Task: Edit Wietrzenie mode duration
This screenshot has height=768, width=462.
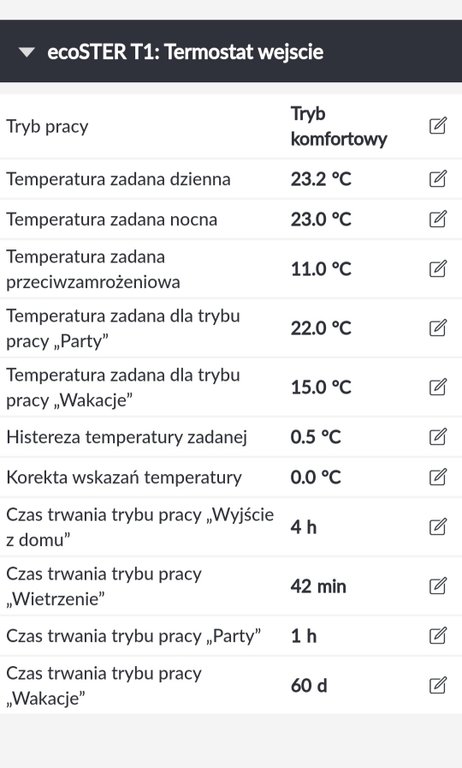Action: pos(438,586)
